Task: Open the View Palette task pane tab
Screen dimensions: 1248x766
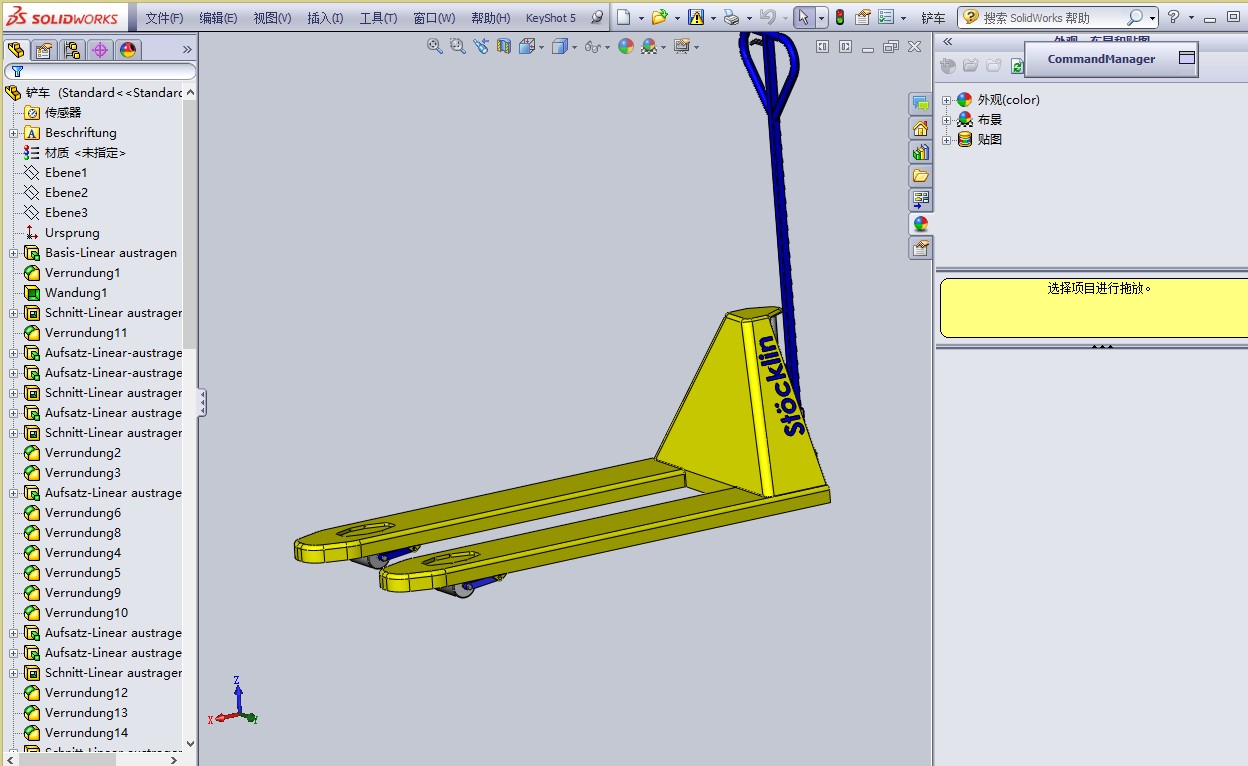Action: (x=920, y=200)
